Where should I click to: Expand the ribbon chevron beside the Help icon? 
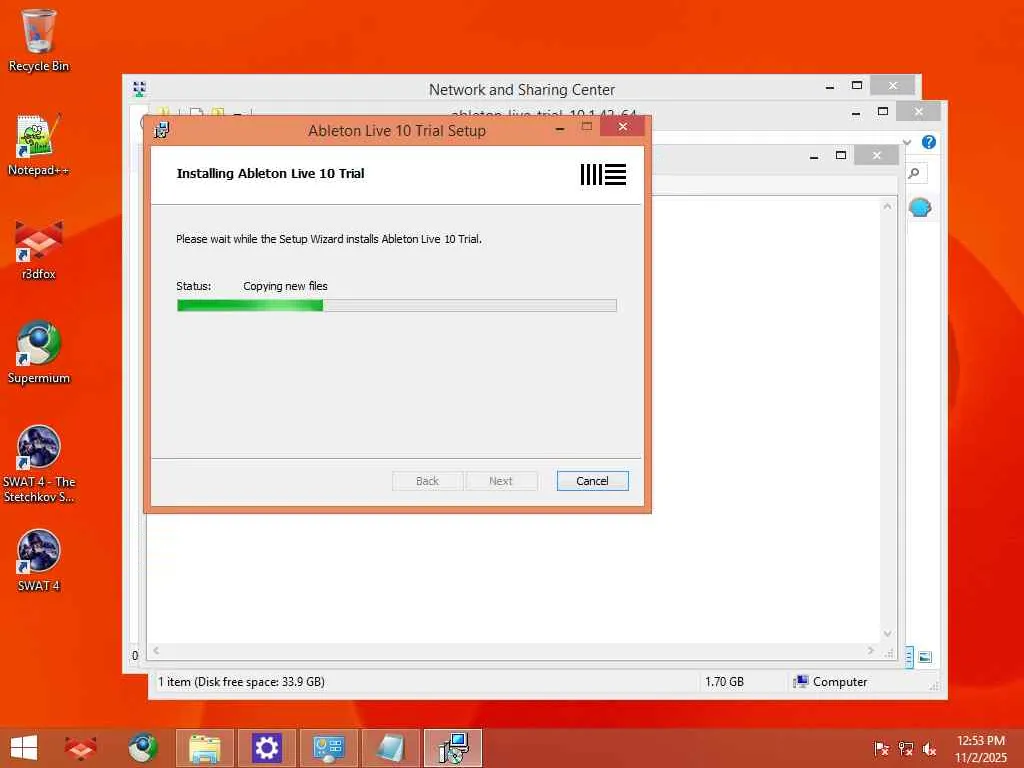pyautogui.click(x=906, y=142)
